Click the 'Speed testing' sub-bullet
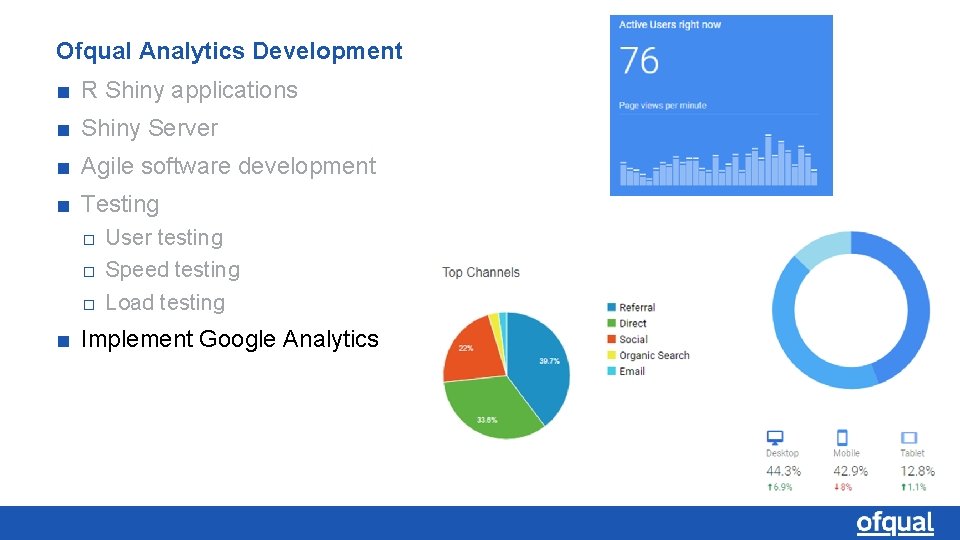 pos(173,269)
